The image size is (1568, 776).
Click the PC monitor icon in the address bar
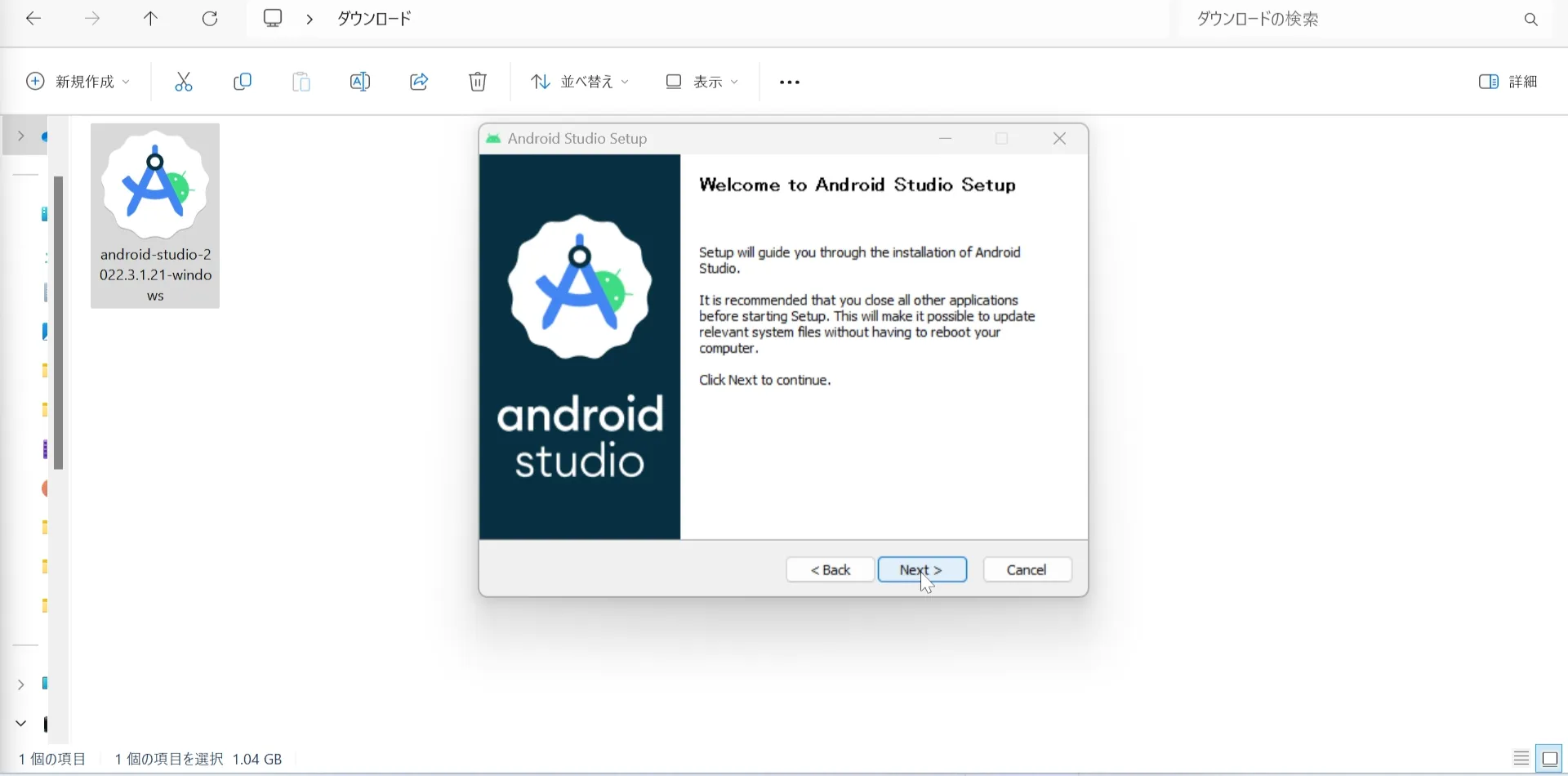click(273, 19)
